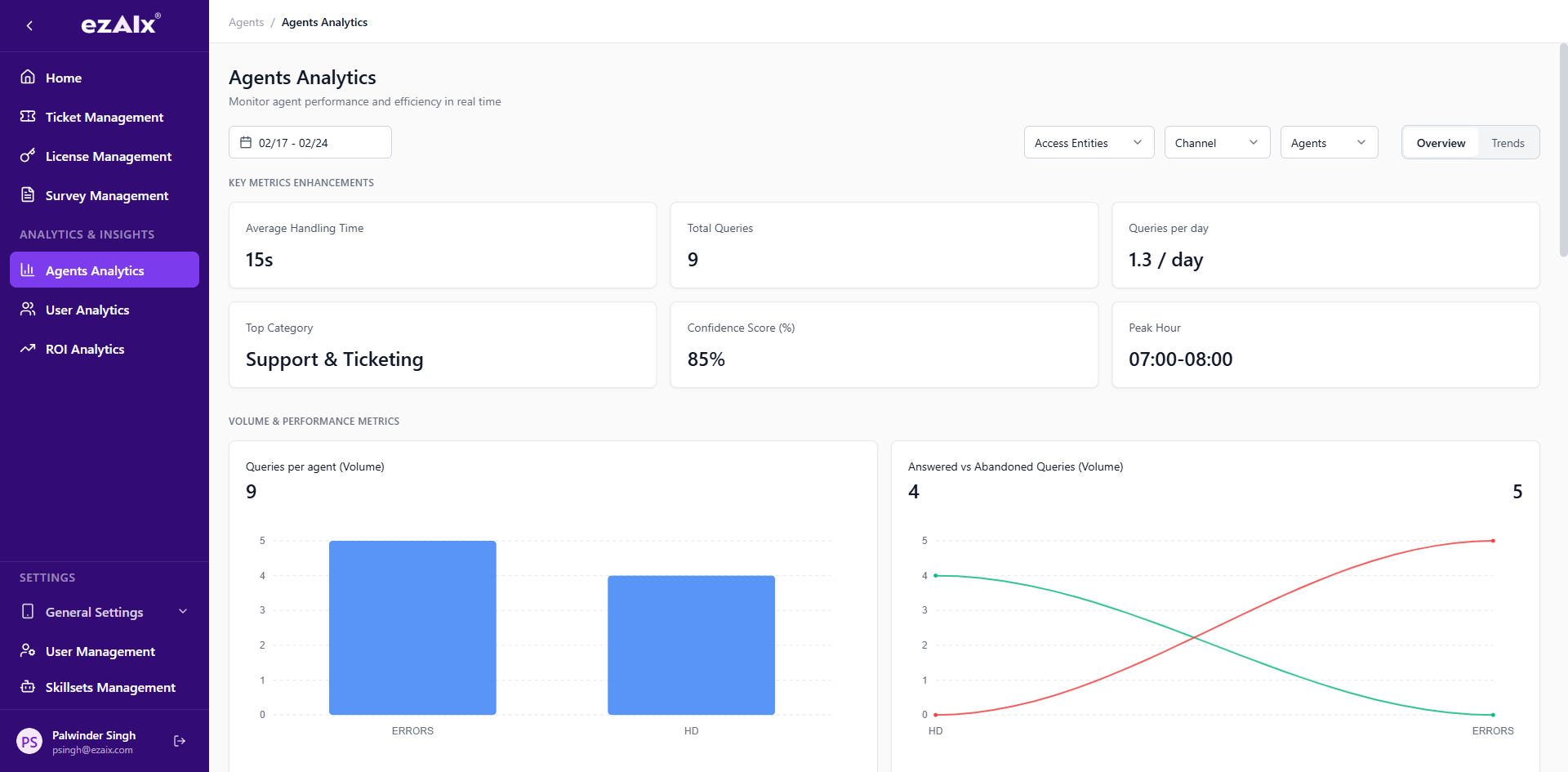Open User Analytics via its people icon
Image resolution: width=1568 pixels, height=772 pixels.
tap(28, 310)
